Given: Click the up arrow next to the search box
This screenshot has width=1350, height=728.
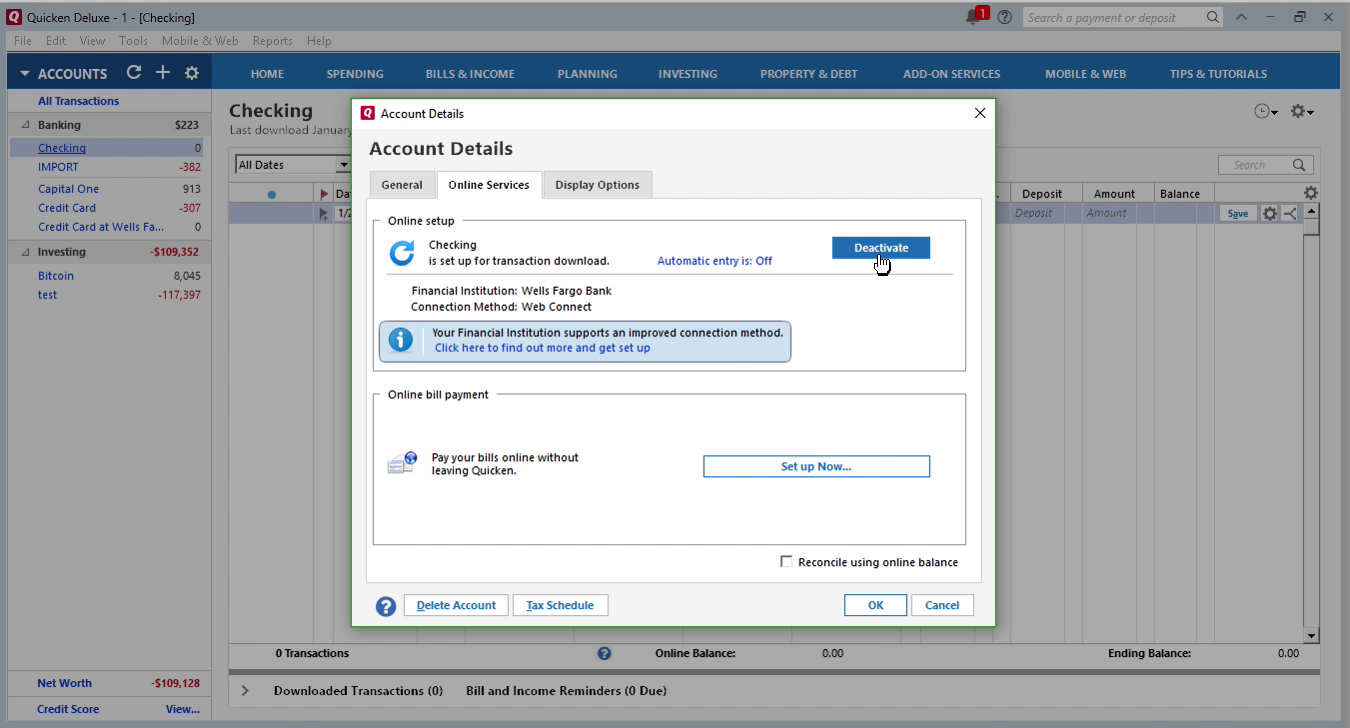Looking at the screenshot, I should tap(1241, 17).
